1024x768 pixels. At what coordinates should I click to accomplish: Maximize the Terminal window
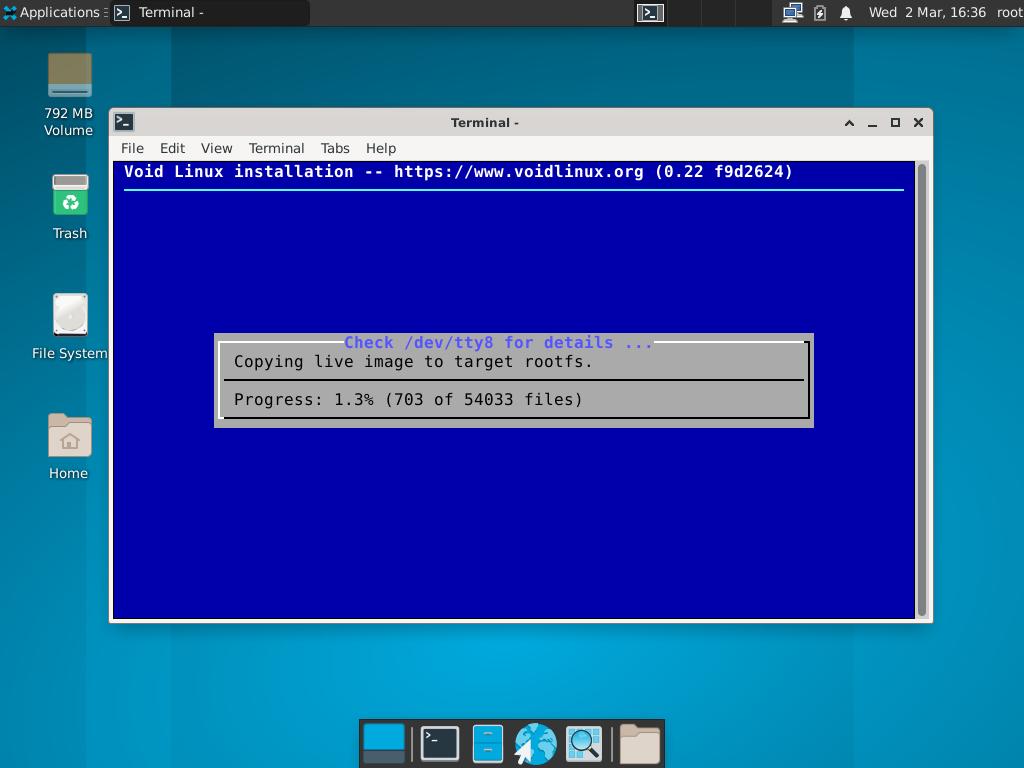point(895,123)
